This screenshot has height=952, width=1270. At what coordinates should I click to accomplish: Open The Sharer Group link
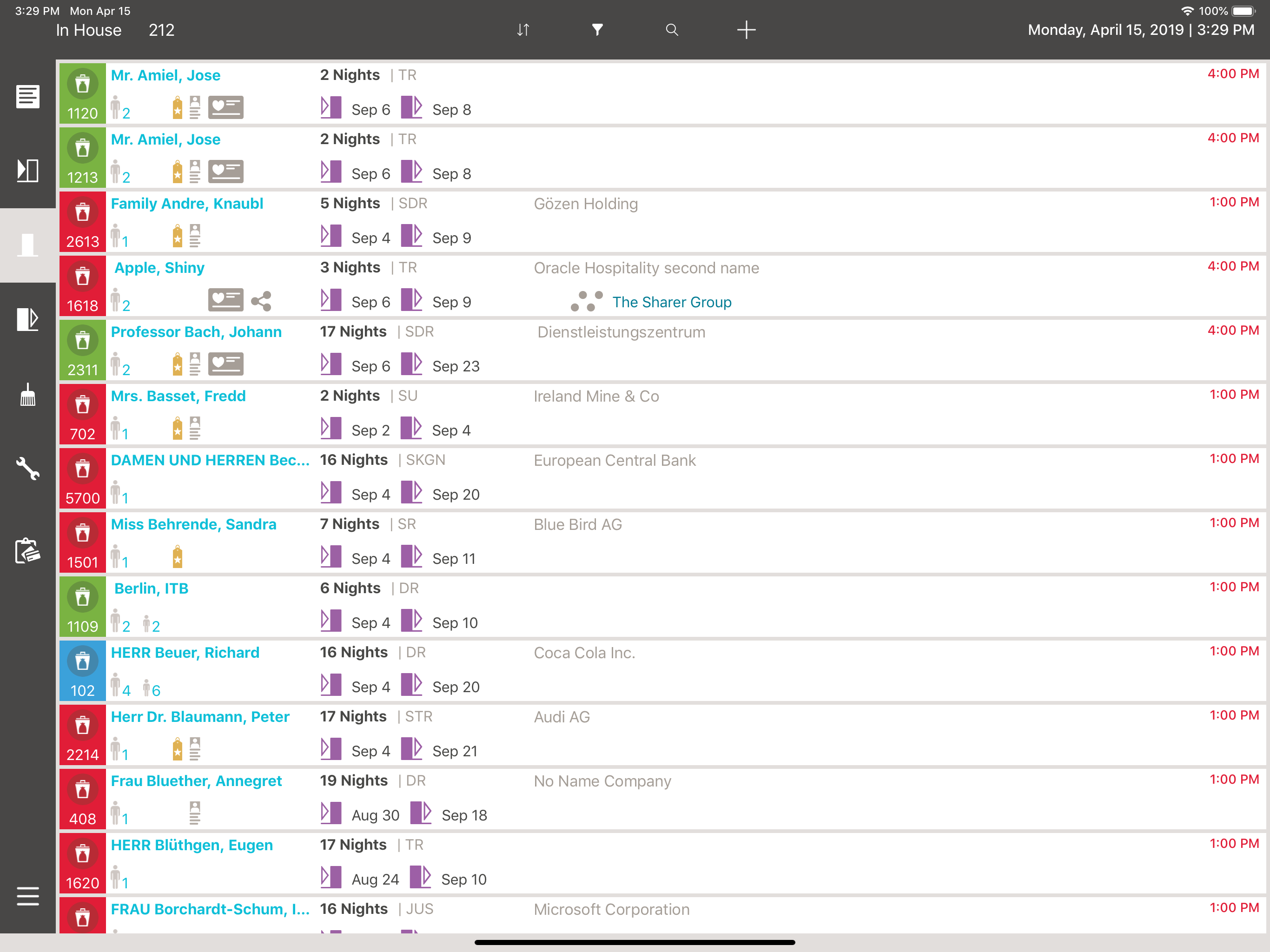click(x=672, y=302)
